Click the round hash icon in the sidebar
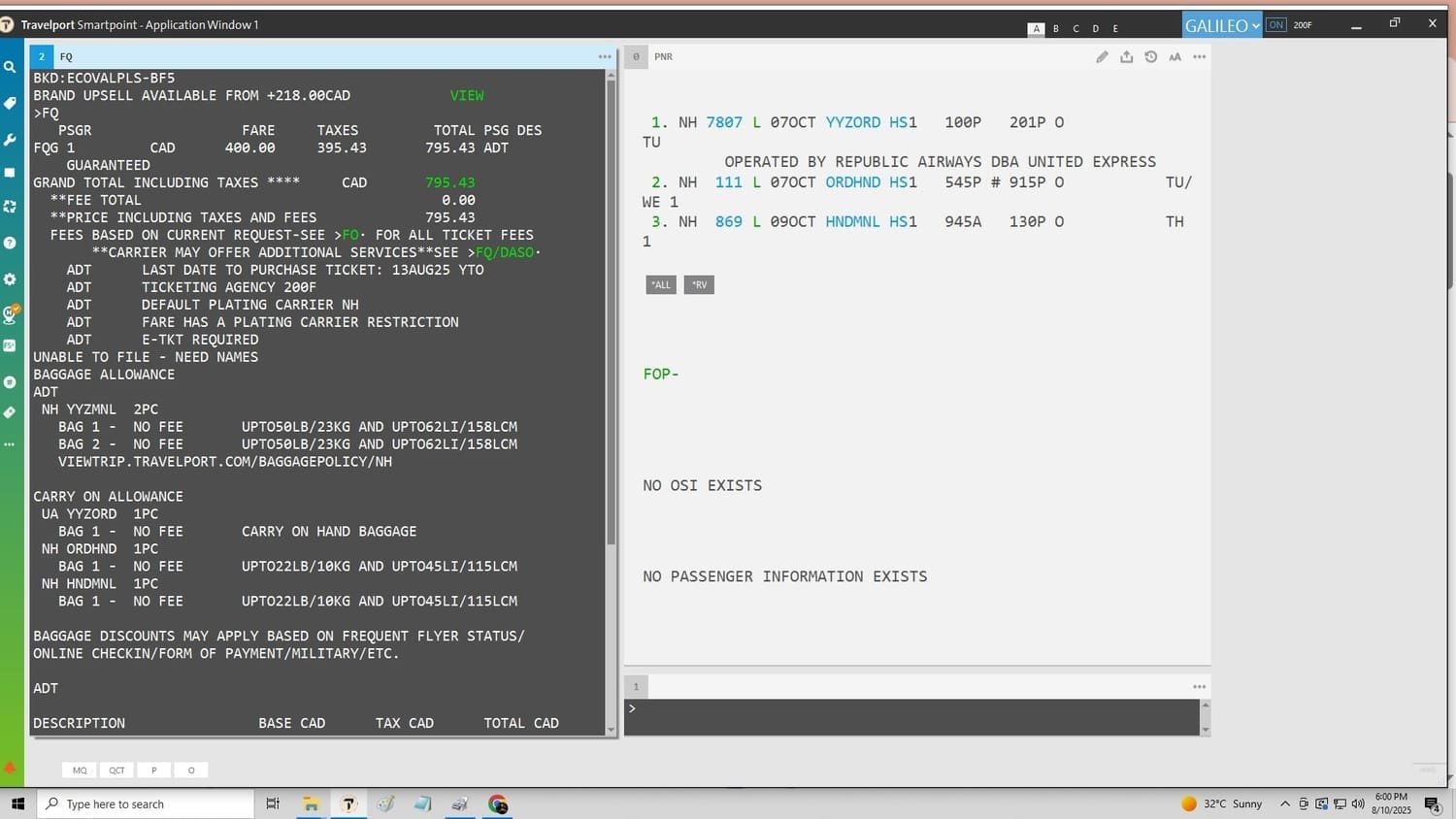This screenshot has height=819, width=1456. [x=10, y=381]
